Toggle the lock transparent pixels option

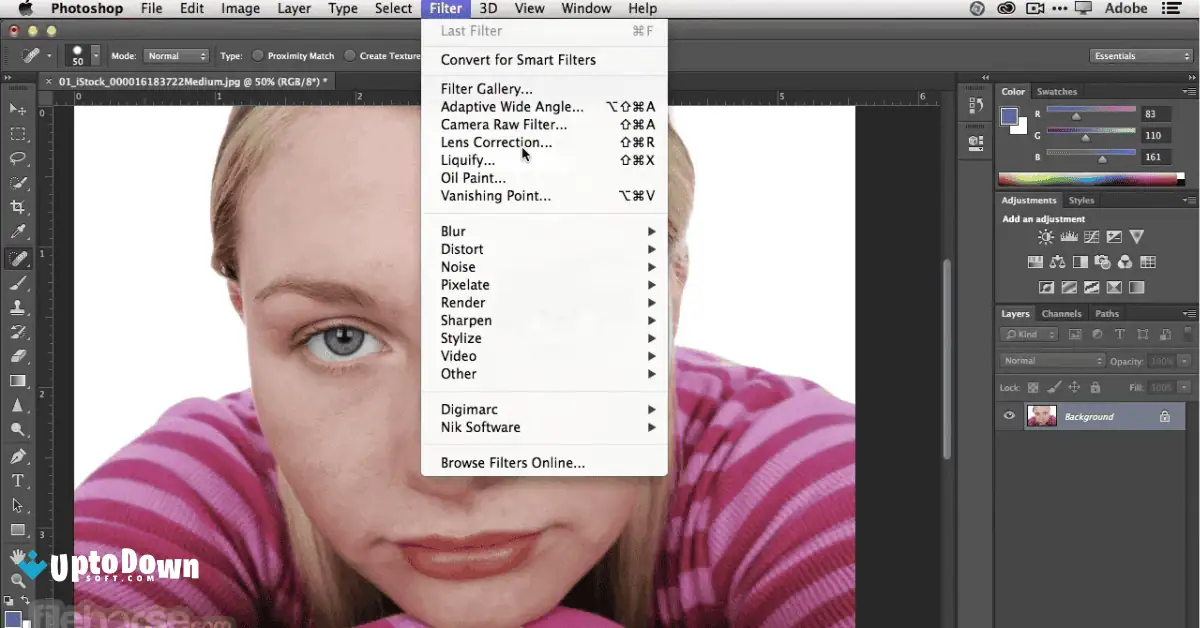point(1033,387)
